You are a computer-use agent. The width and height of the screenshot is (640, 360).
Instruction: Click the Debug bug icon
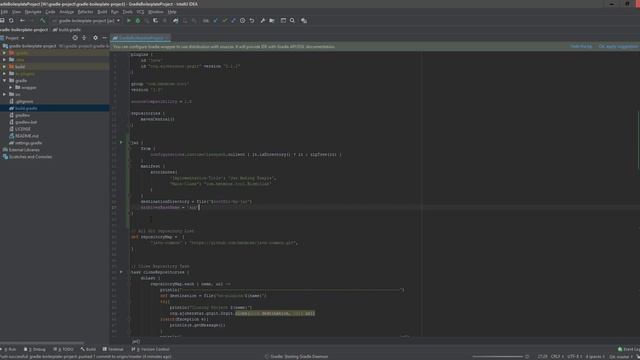[x=138, y=20]
